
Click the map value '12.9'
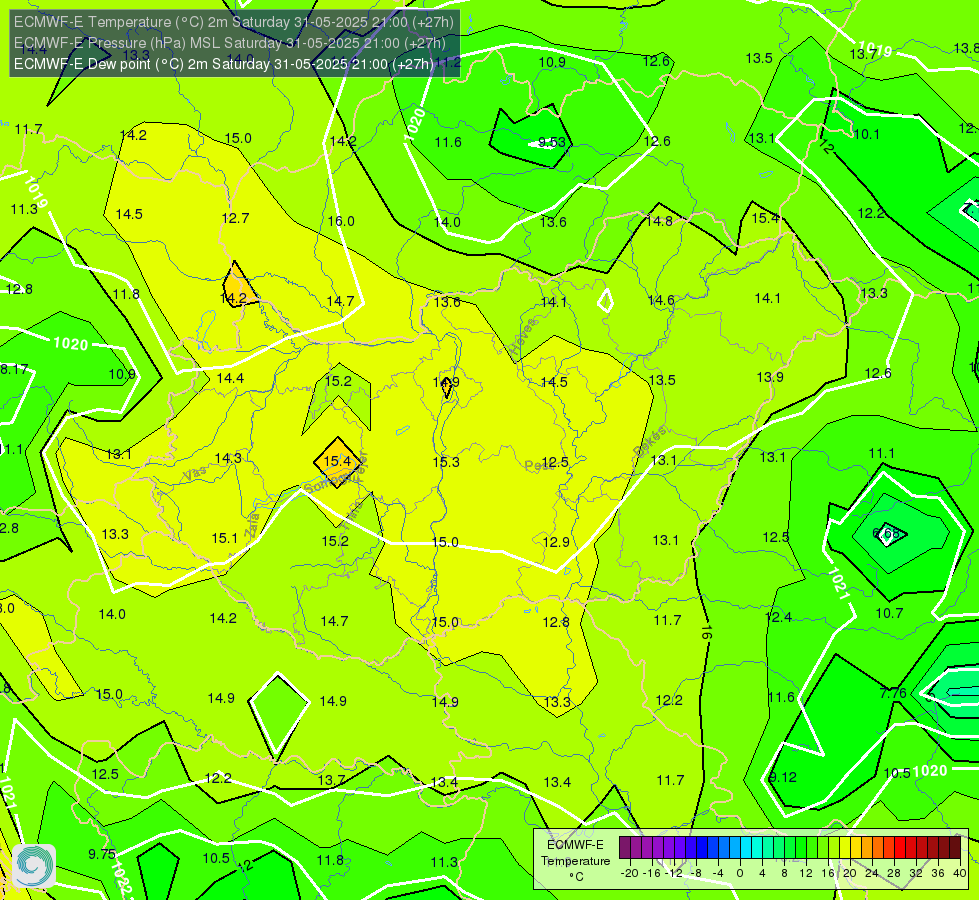pyautogui.click(x=556, y=541)
